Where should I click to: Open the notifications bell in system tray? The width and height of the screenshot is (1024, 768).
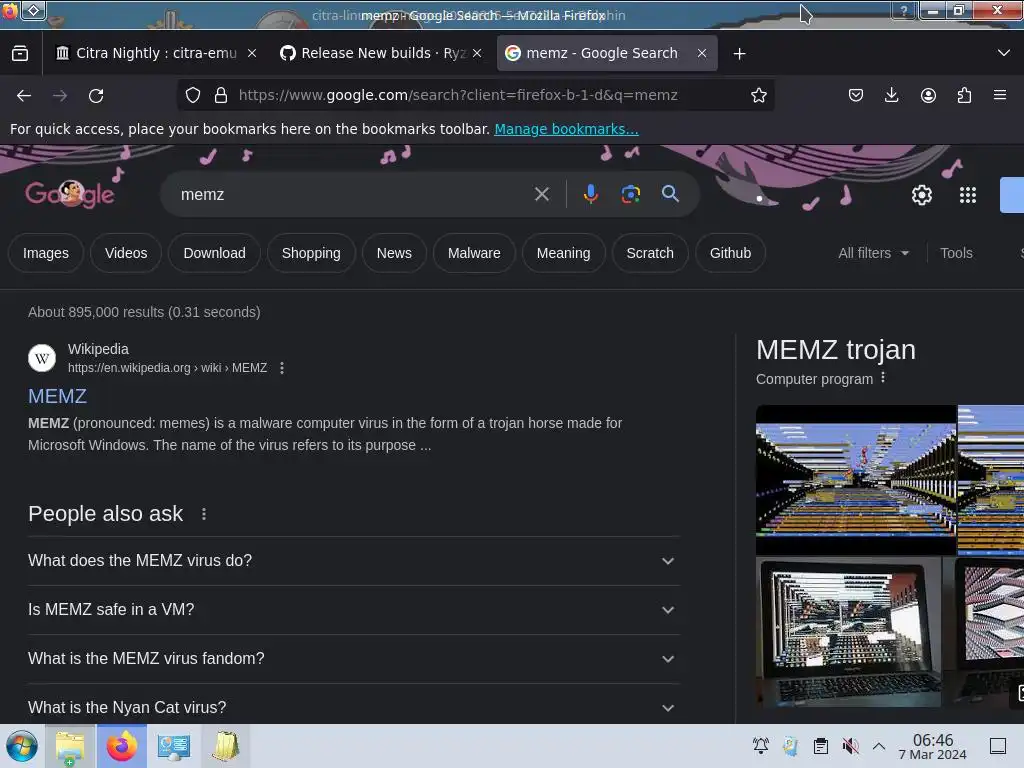coord(761,746)
